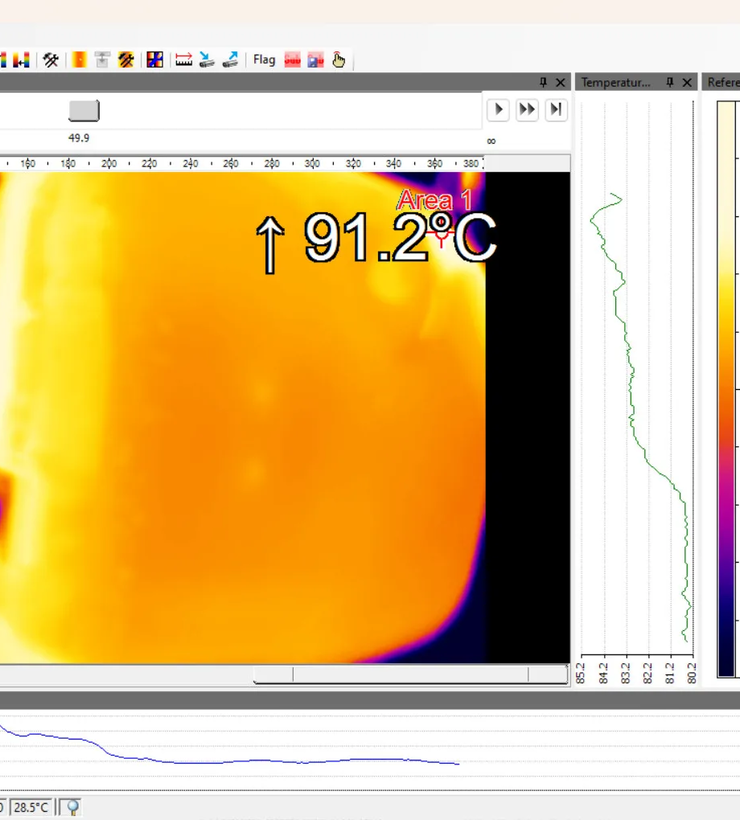Click the grayed-out icon beside the orange palette
Viewport: 740px width, 820px height.
click(102, 60)
